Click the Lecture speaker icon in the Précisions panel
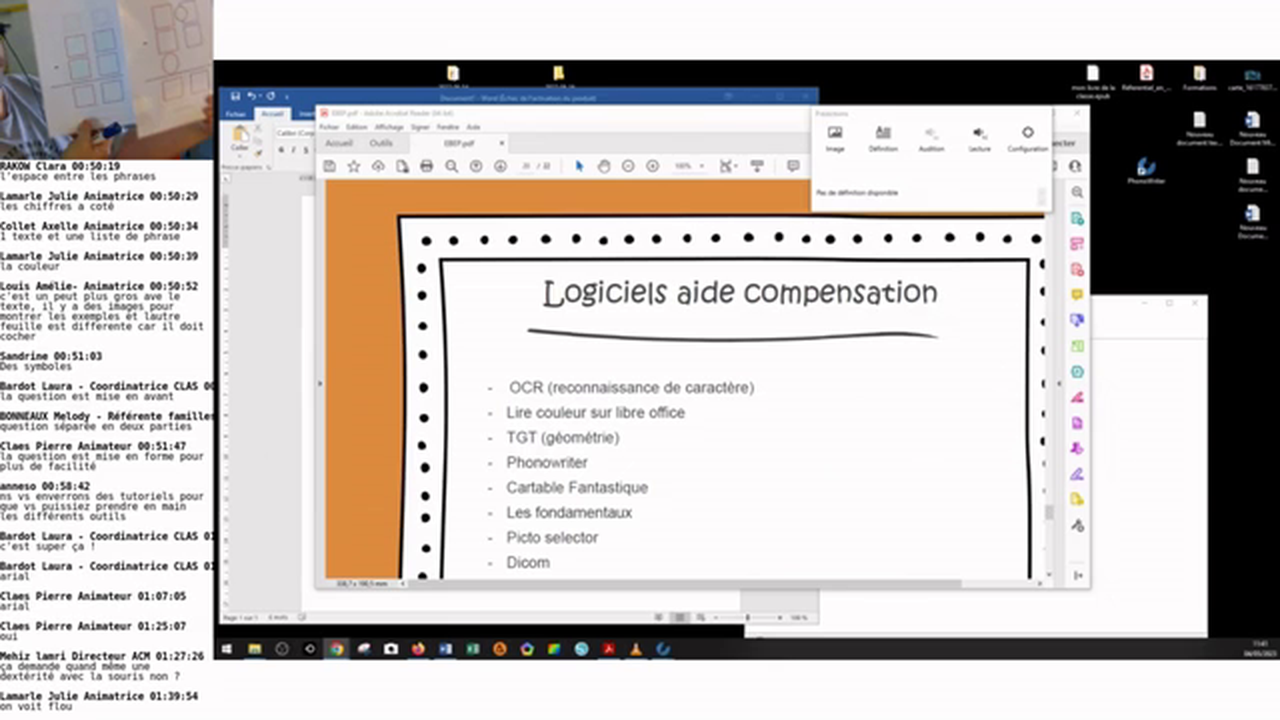Image resolution: width=1280 pixels, height=720 pixels. pyautogui.click(x=978, y=135)
